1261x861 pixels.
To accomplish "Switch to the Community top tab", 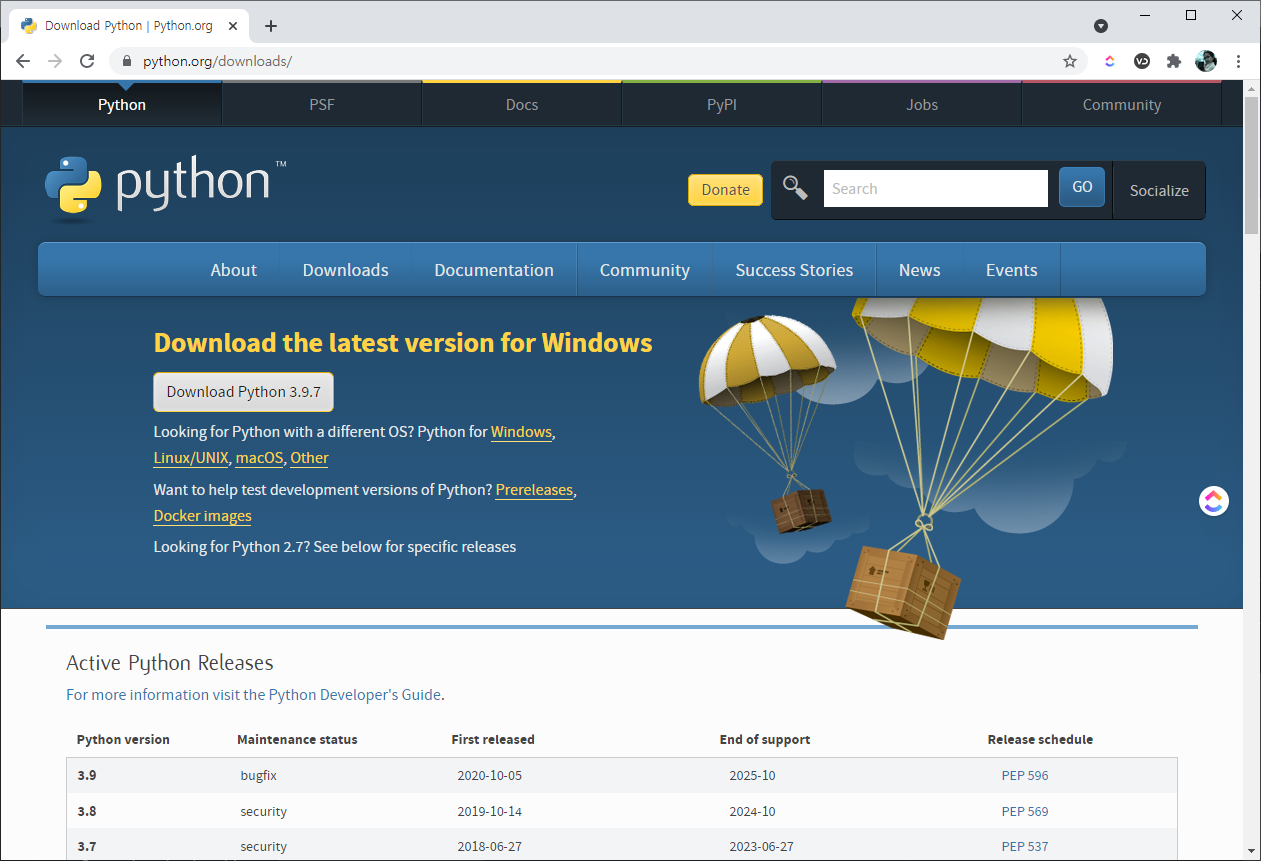I will click(1122, 104).
